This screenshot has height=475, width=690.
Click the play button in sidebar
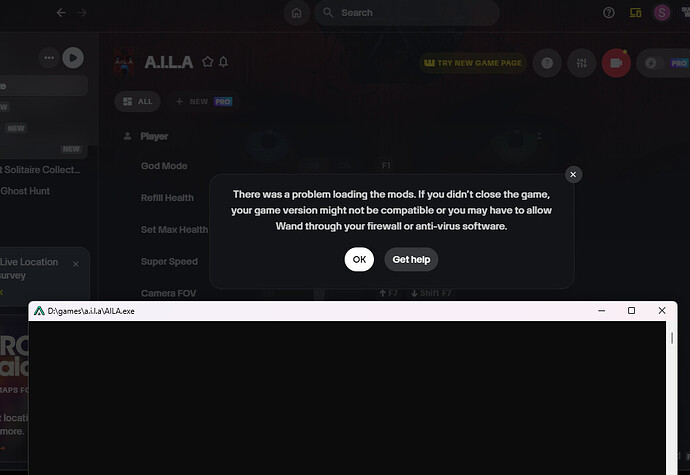[73, 58]
